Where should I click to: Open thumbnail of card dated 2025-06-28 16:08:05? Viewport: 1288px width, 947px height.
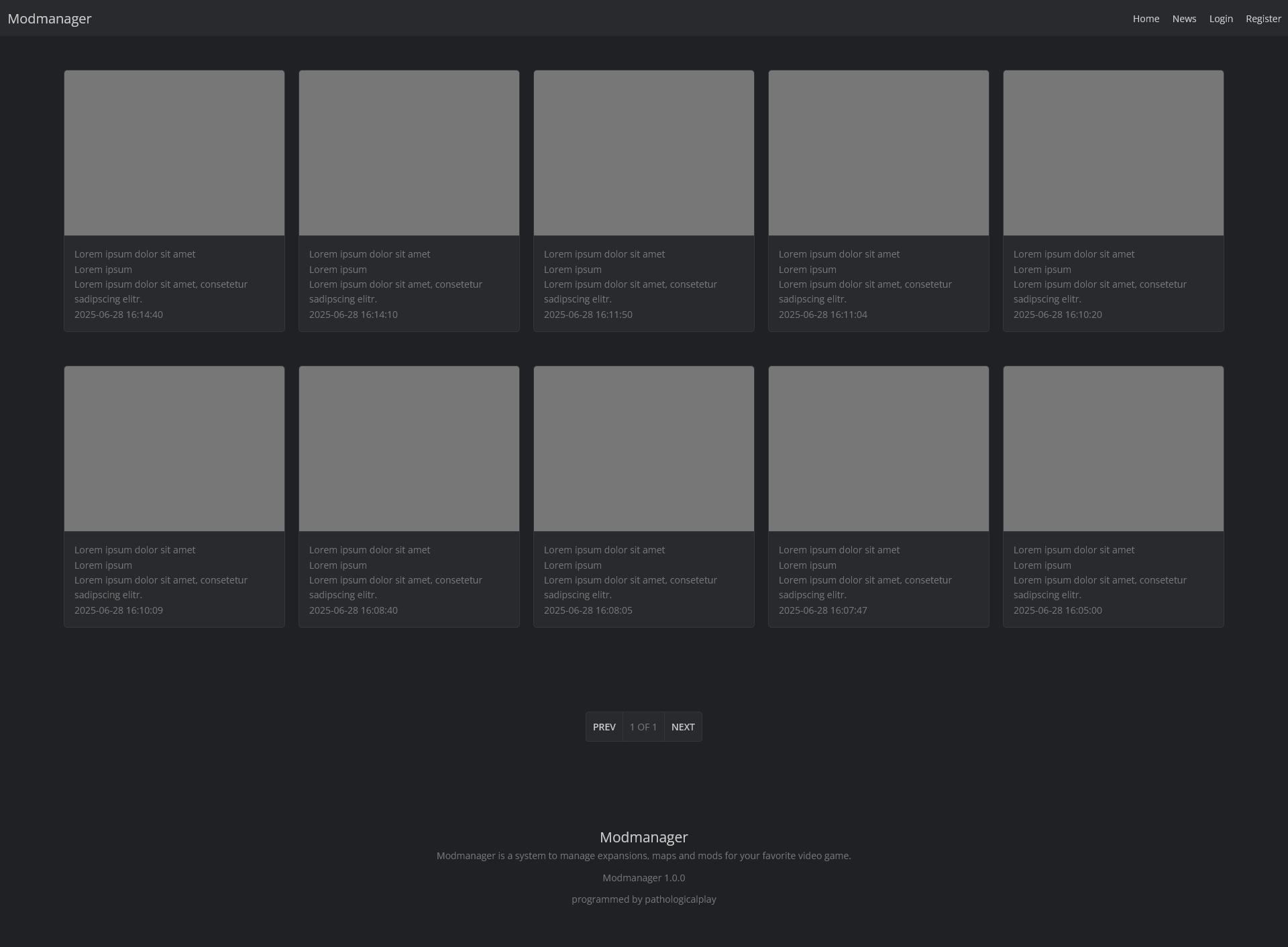(644, 449)
